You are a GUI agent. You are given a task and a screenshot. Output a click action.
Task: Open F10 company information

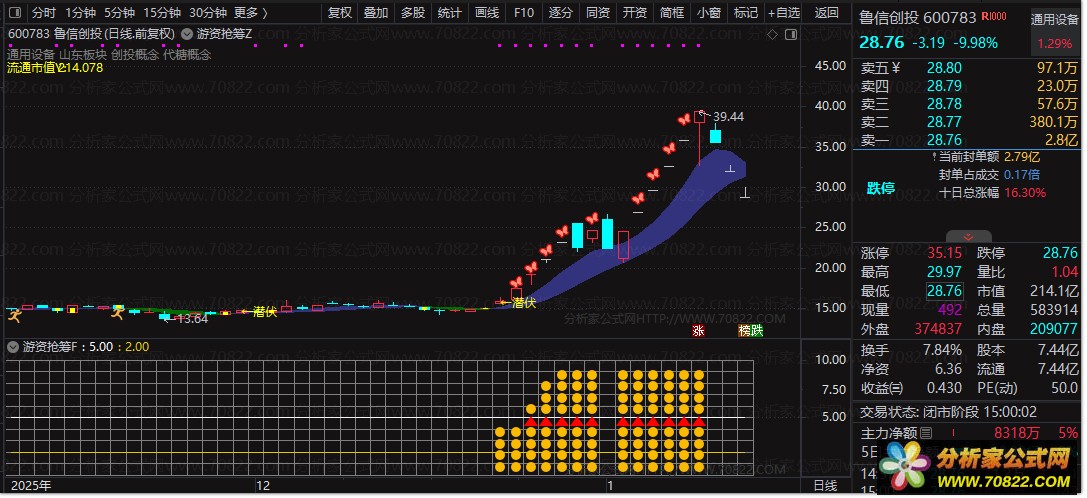[523, 12]
